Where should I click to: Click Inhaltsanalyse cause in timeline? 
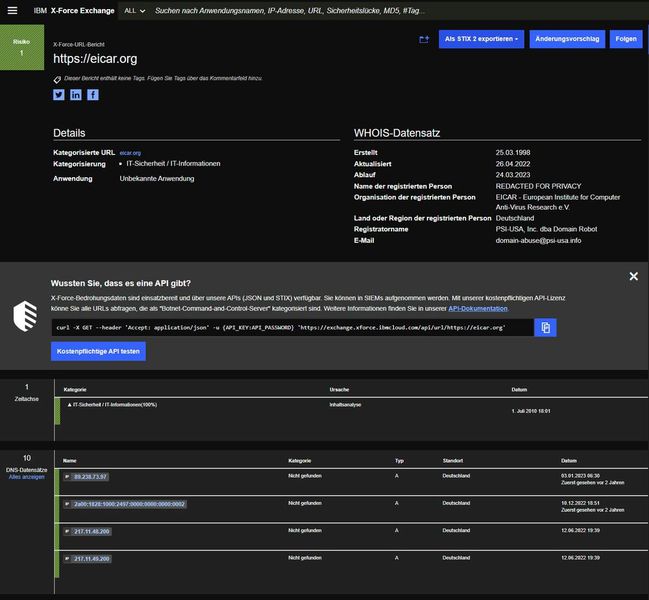pos(345,405)
